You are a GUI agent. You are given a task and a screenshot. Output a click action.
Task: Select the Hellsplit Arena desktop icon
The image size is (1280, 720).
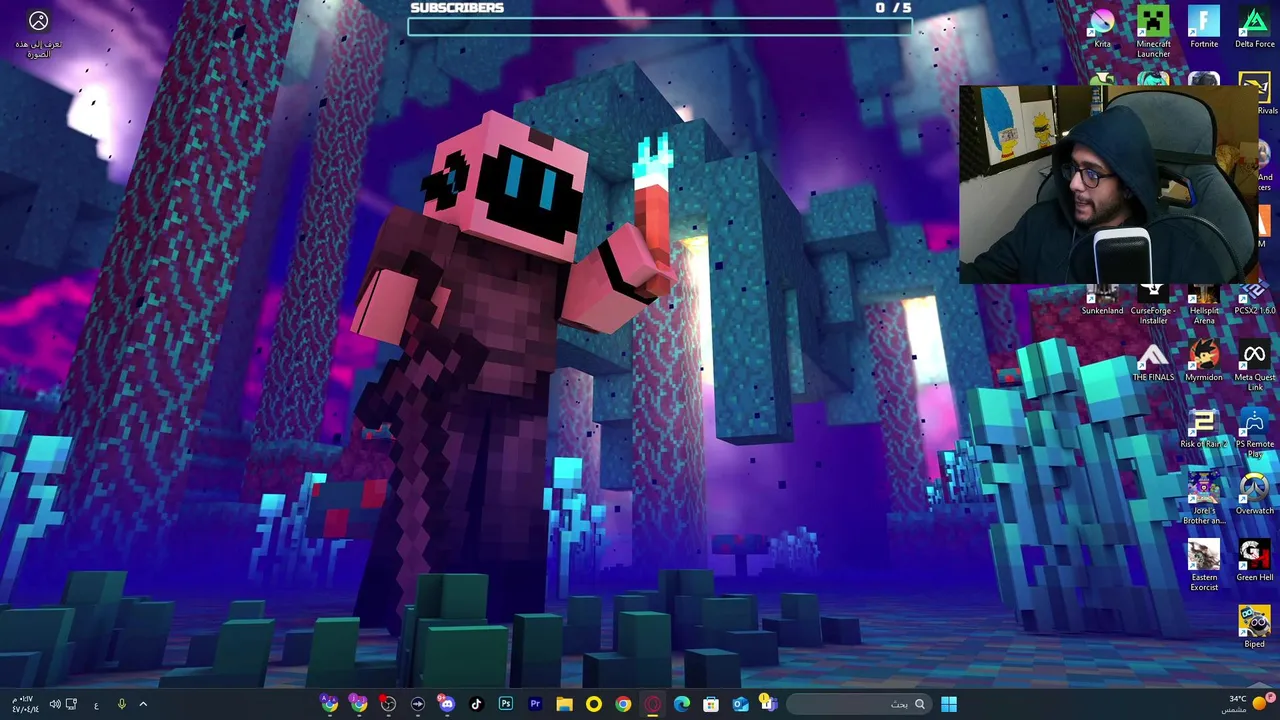tap(1204, 305)
